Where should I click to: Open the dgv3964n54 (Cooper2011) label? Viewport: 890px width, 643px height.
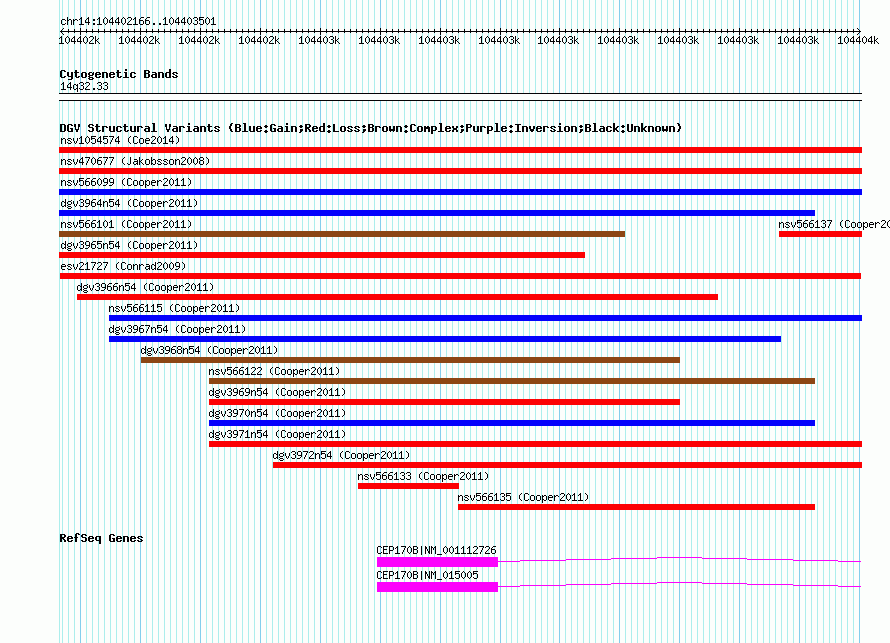pyautogui.click(x=129, y=203)
